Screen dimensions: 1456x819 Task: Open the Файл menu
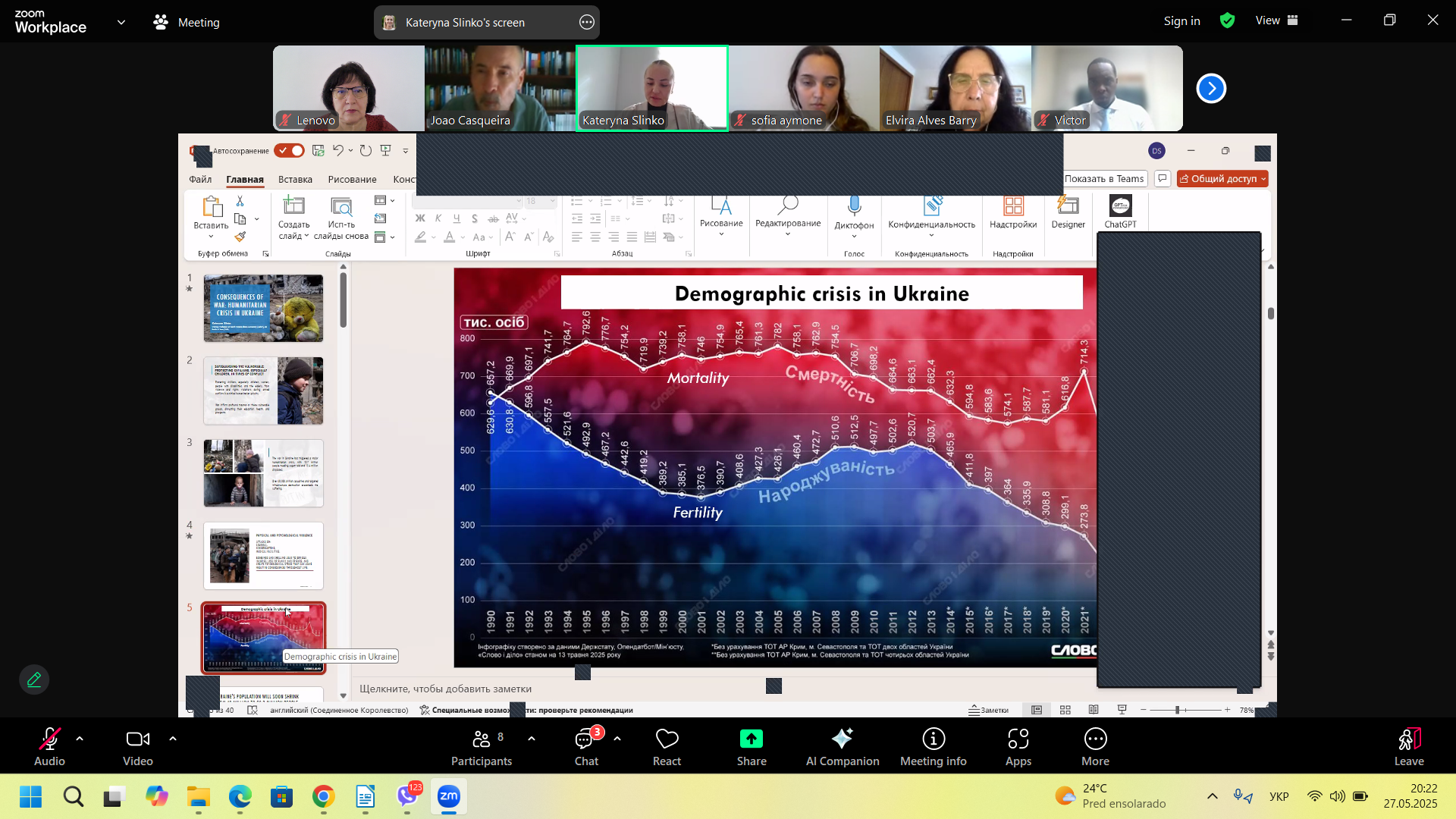point(200,180)
